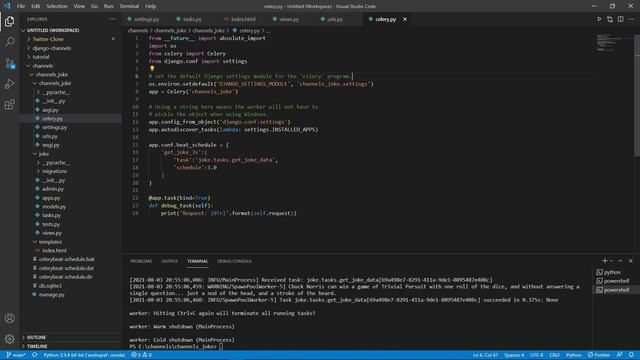
Task: Expand the Twitter-Clone folder
Action: coord(48,39)
